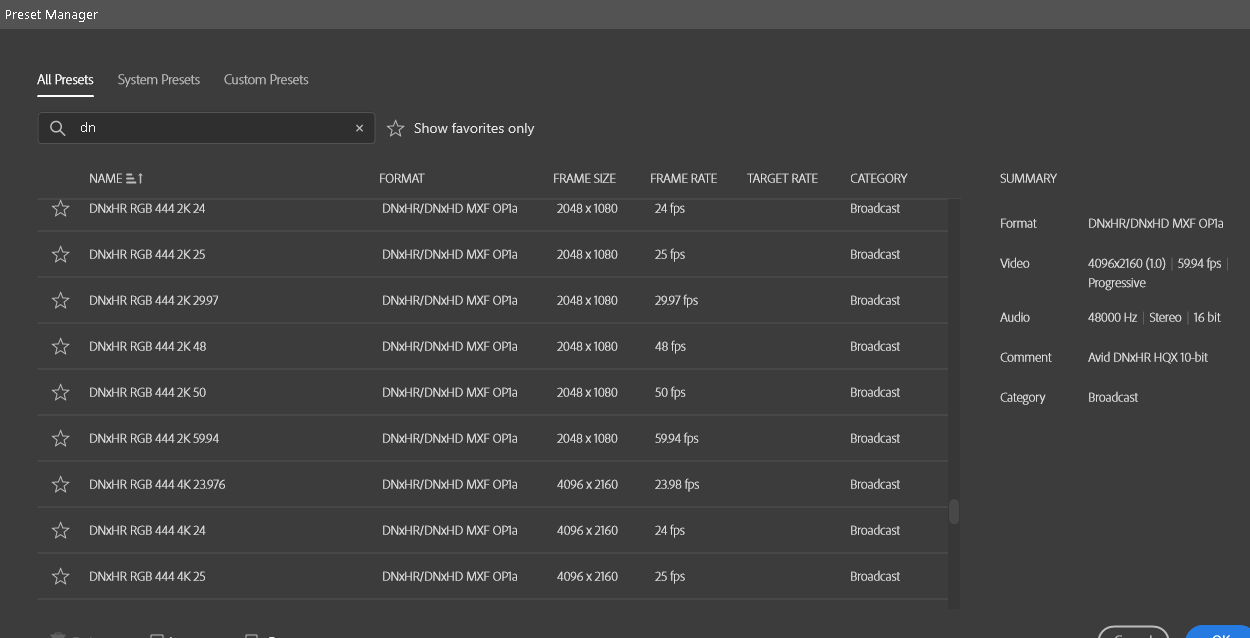Click inside the search input field
Image resolution: width=1250 pixels, height=638 pixels.
click(x=200, y=128)
